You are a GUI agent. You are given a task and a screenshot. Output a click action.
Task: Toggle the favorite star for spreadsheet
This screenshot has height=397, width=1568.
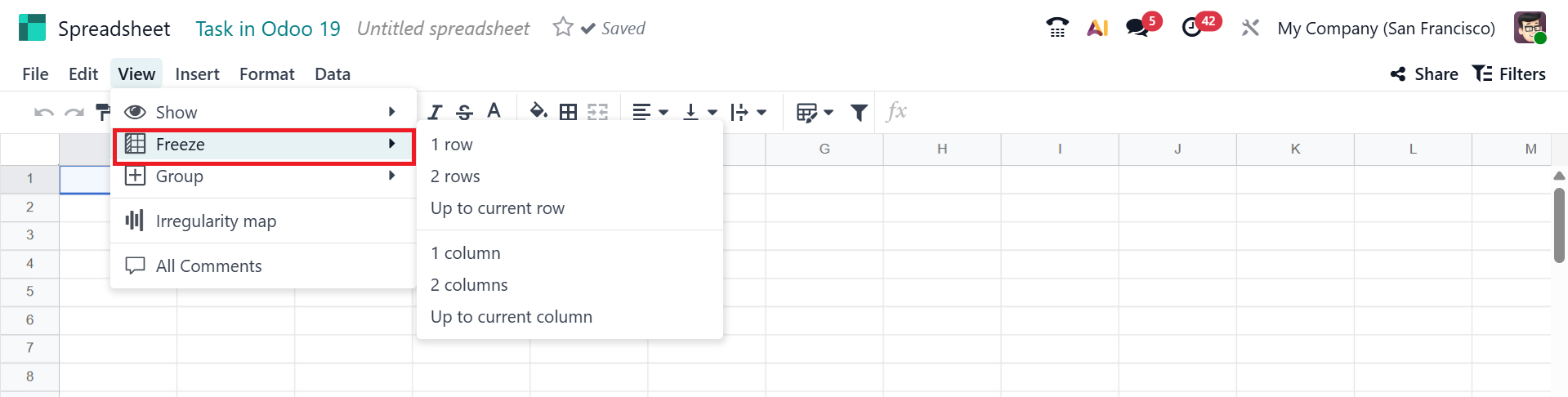(563, 28)
